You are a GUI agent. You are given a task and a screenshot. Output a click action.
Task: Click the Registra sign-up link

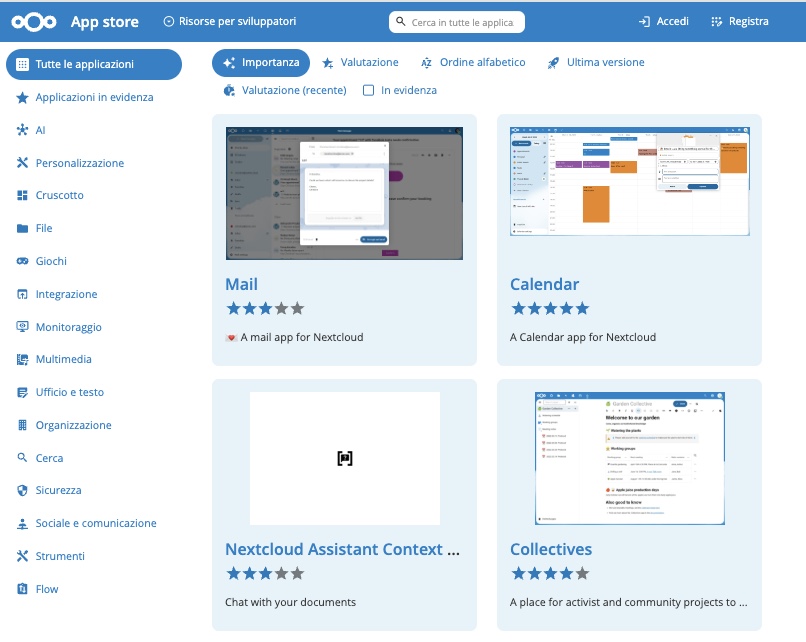tap(740, 22)
